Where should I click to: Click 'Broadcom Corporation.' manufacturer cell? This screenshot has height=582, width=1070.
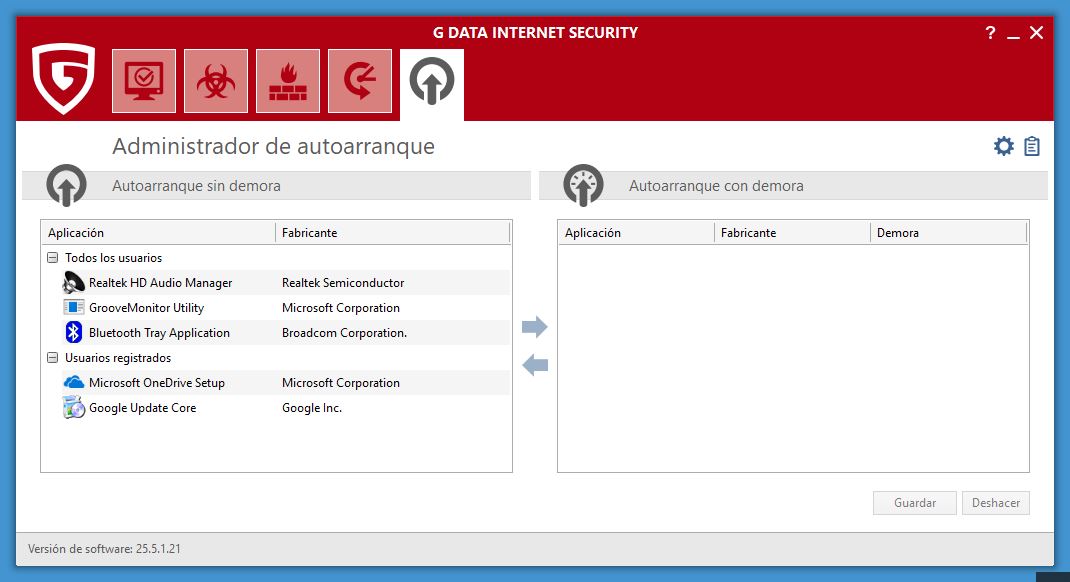[x=344, y=332]
